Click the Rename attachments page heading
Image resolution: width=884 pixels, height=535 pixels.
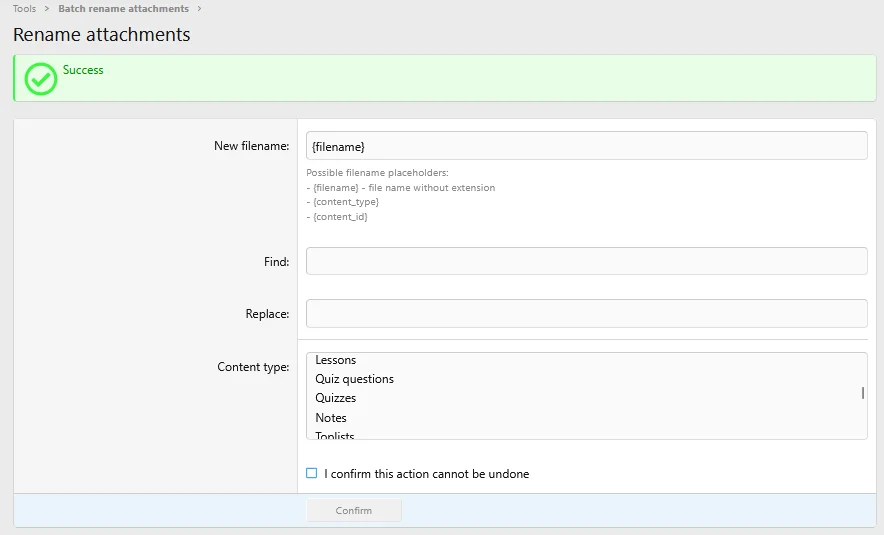[101, 35]
